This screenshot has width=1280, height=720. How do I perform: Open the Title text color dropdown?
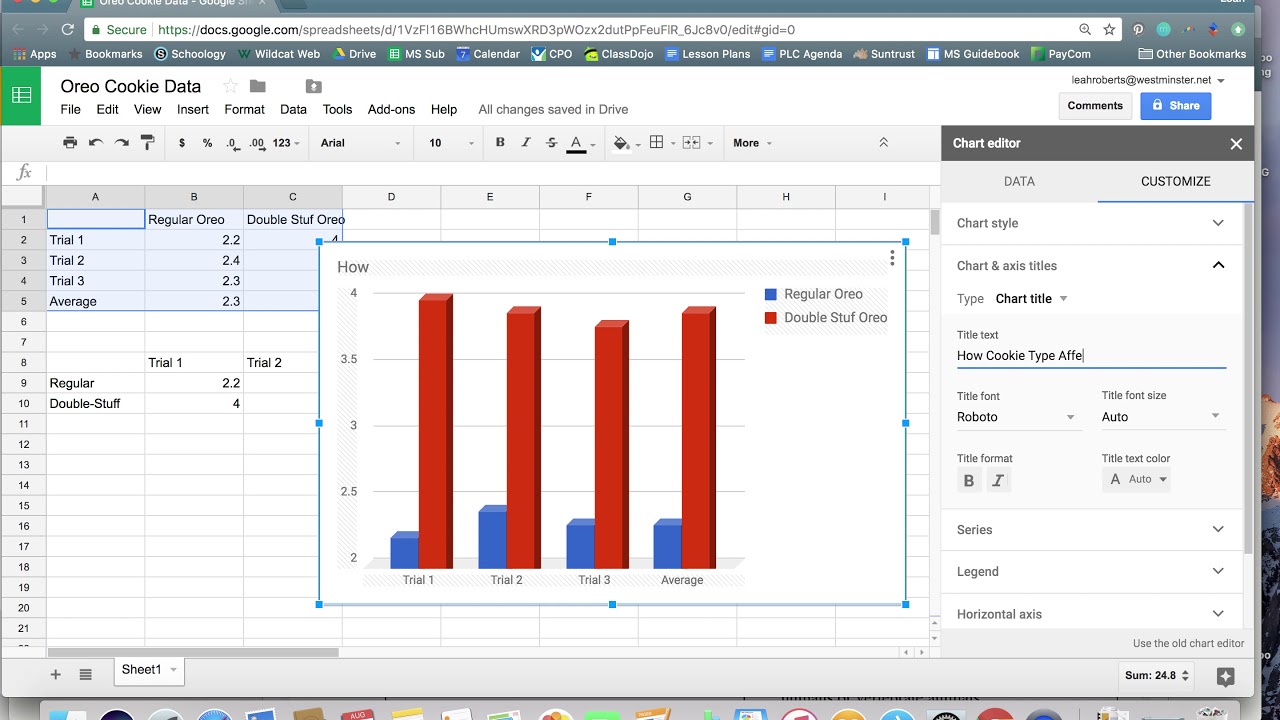(1138, 480)
